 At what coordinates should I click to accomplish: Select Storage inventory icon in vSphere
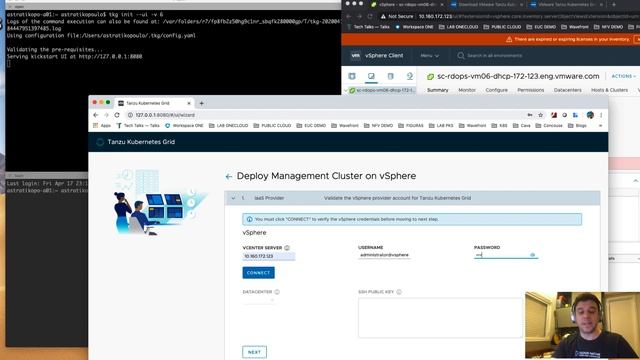390,76
